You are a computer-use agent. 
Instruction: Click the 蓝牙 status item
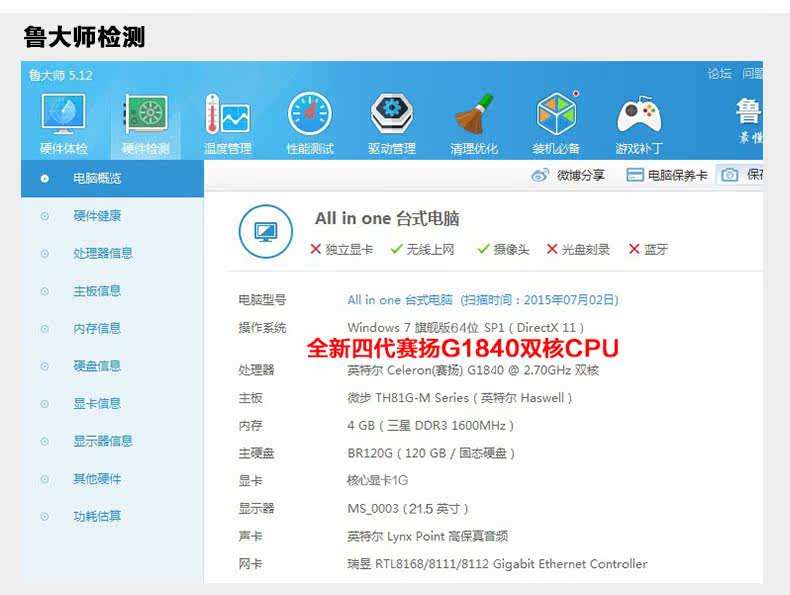(648, 249)
